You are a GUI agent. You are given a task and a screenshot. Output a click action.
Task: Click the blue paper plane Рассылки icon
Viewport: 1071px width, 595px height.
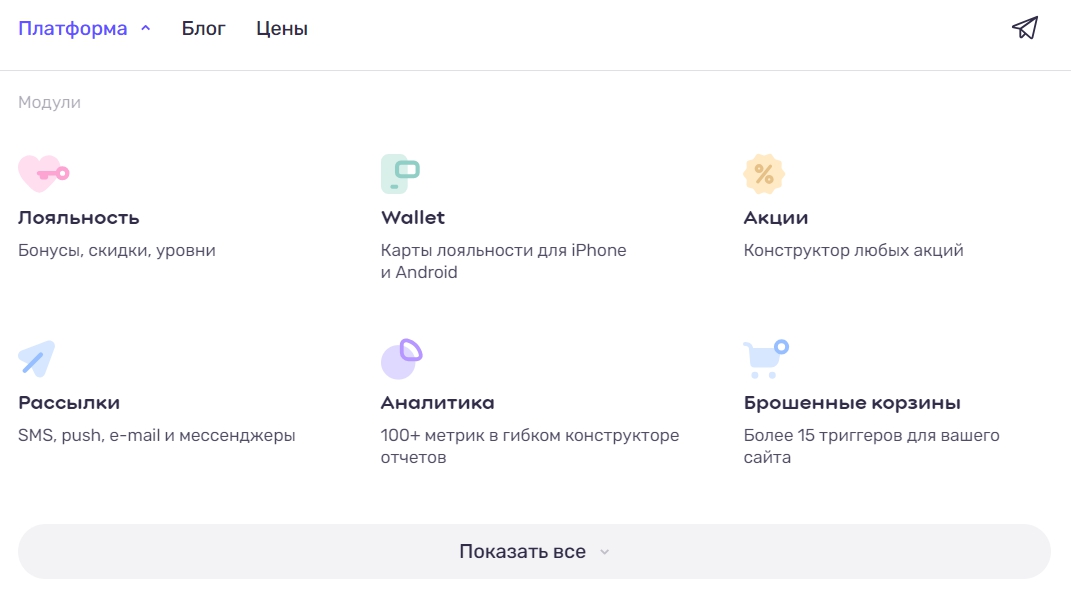tap(37, 359)
